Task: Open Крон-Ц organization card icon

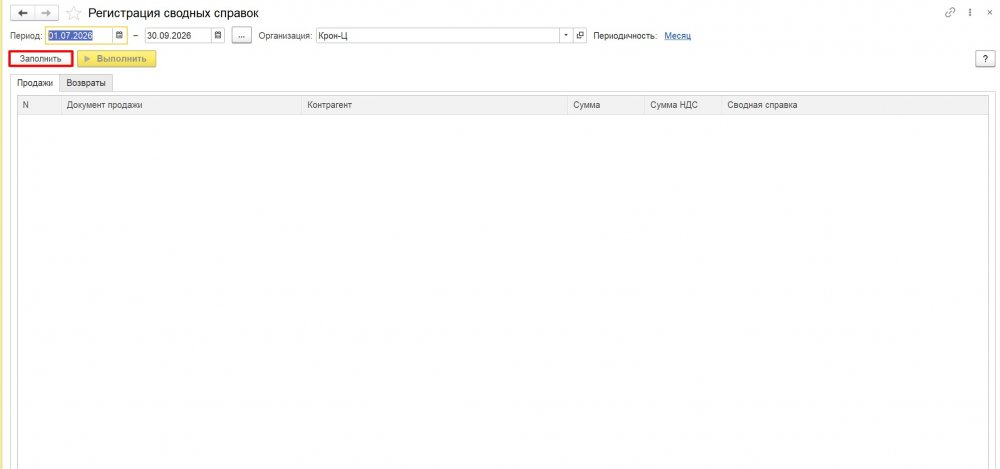Action: (x=580, y=36)
